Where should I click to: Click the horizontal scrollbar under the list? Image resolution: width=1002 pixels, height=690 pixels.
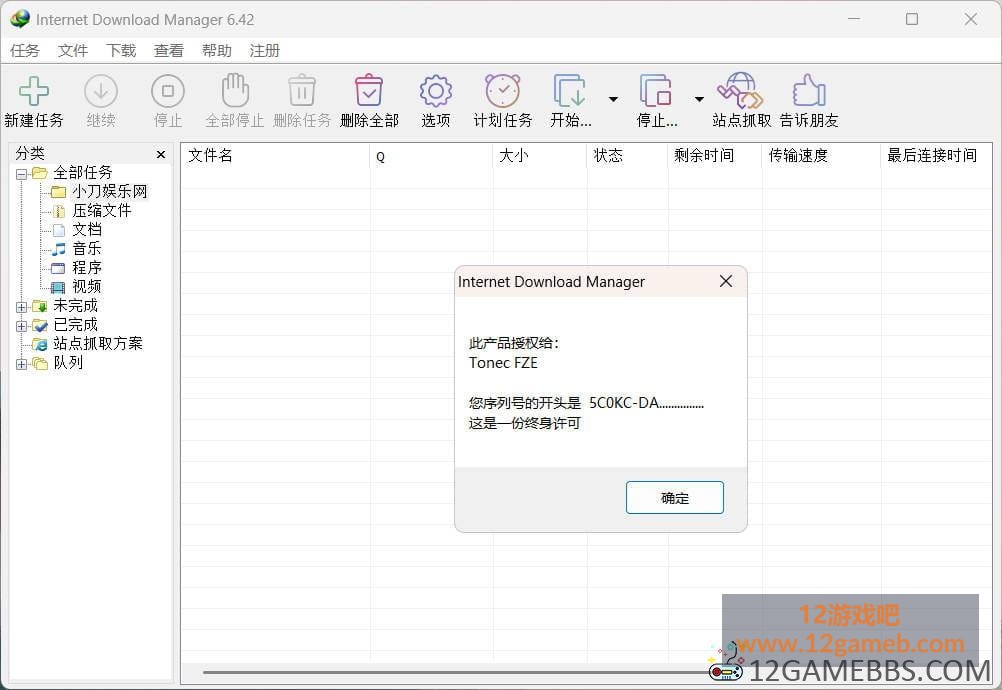[x=457, y=672]
